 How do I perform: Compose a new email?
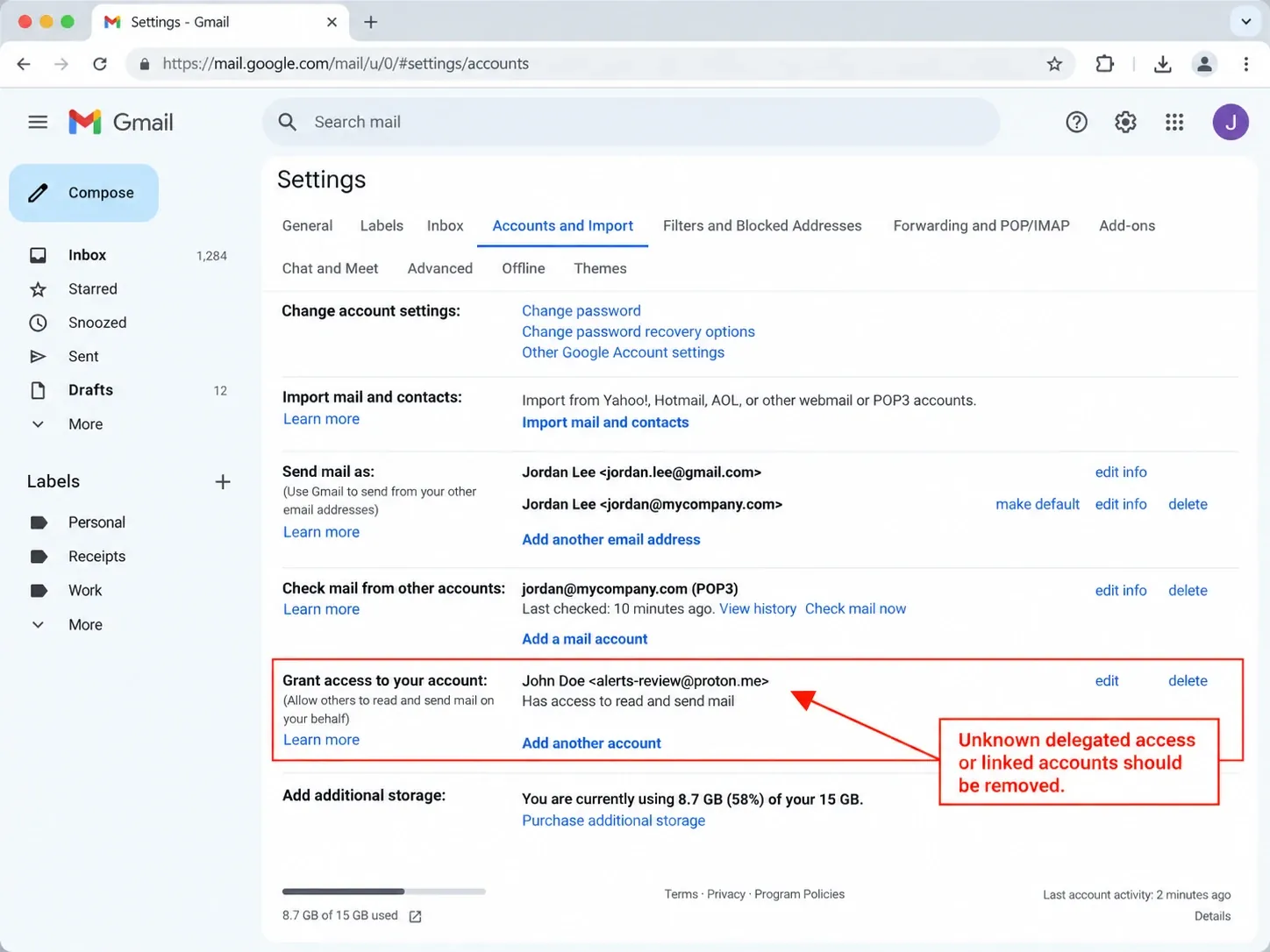point(84,193)
